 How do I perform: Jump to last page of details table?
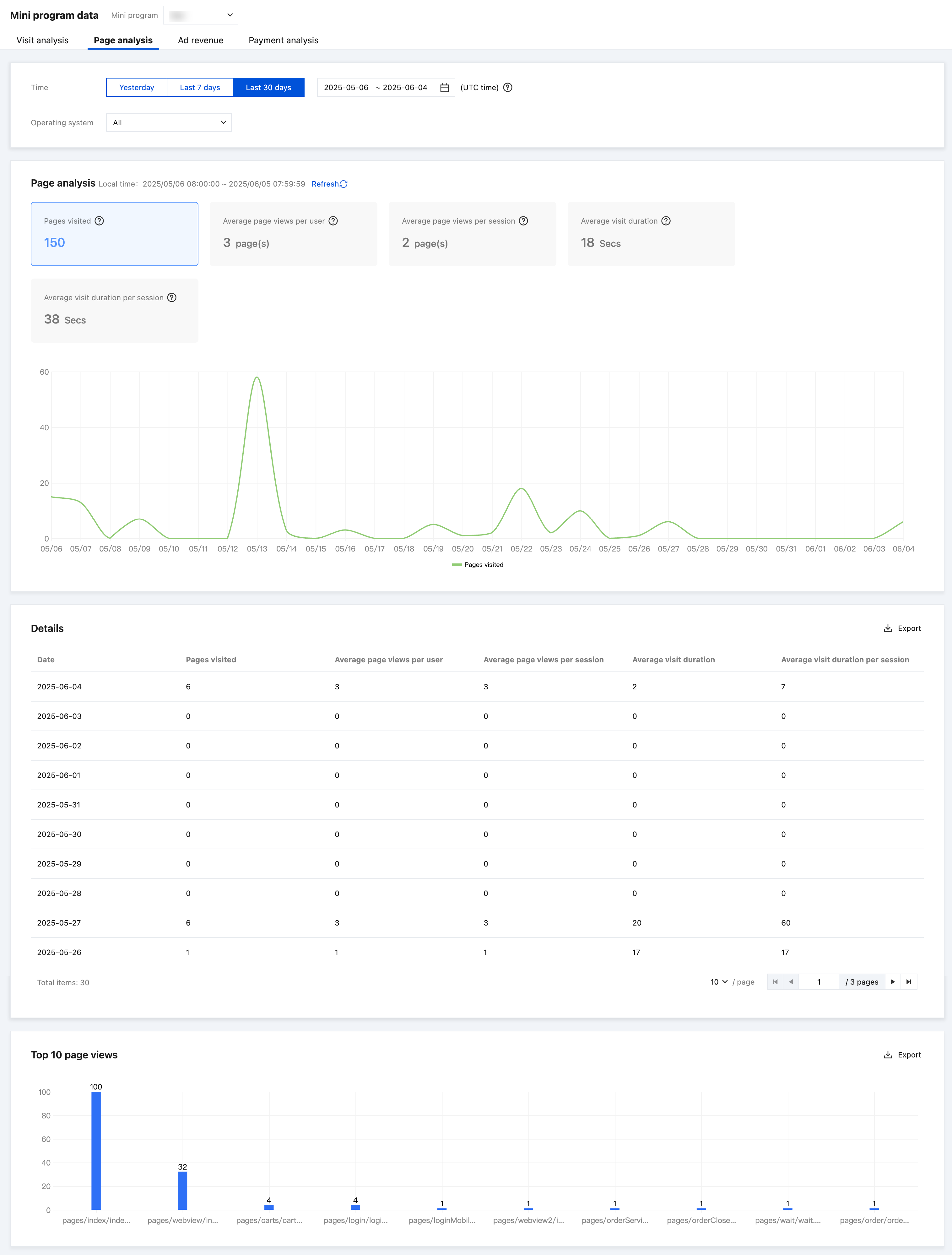coord(908,981)
